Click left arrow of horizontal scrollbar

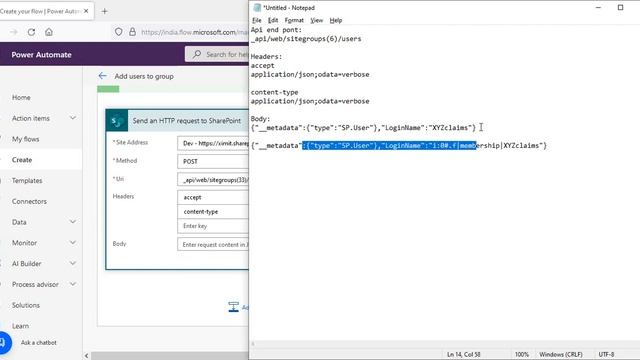[x=87, y=356]
